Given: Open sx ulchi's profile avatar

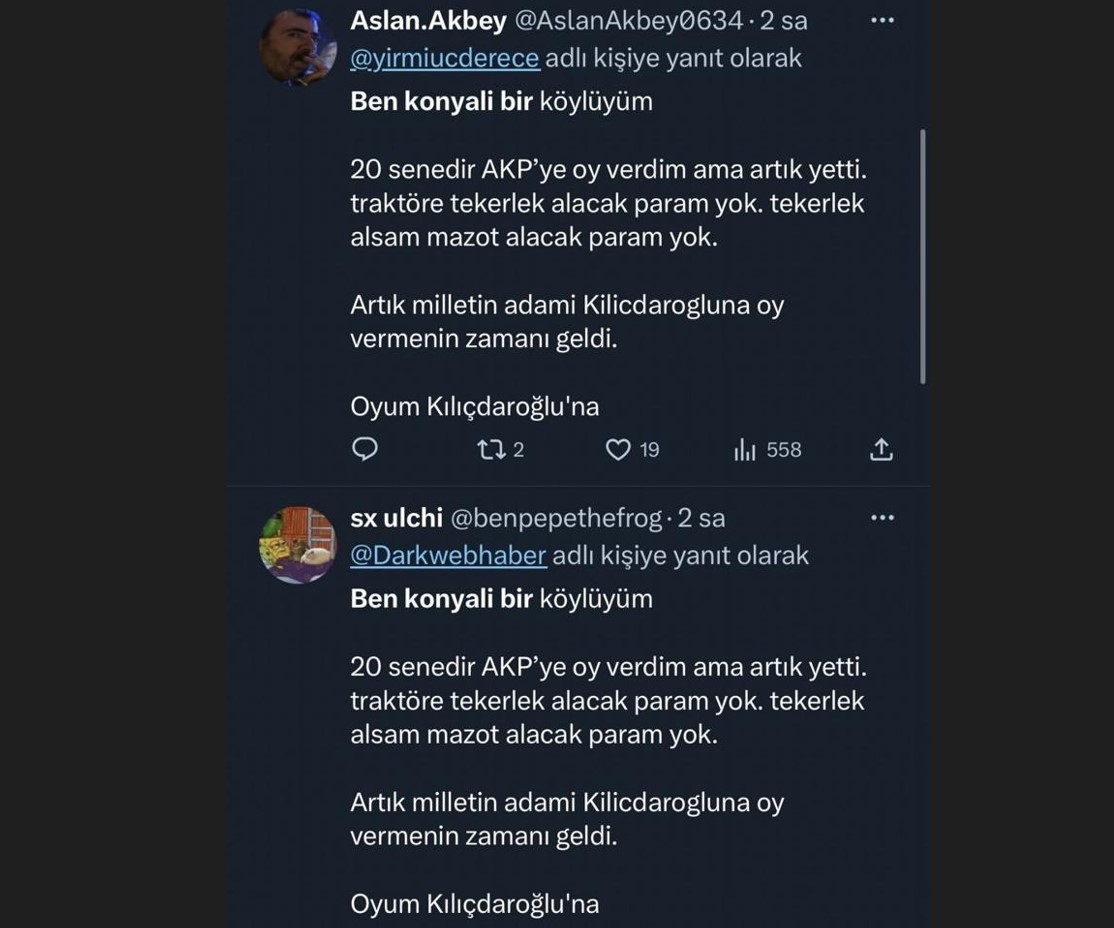Looking at the screenshot, I should pos(297,545).
